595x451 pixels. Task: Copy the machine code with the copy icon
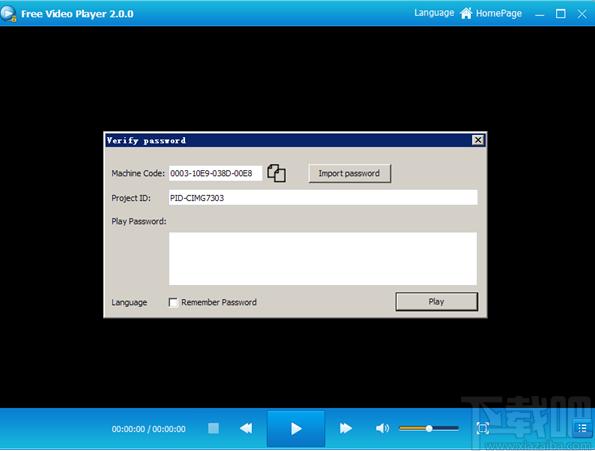click(x=277, y=173)
